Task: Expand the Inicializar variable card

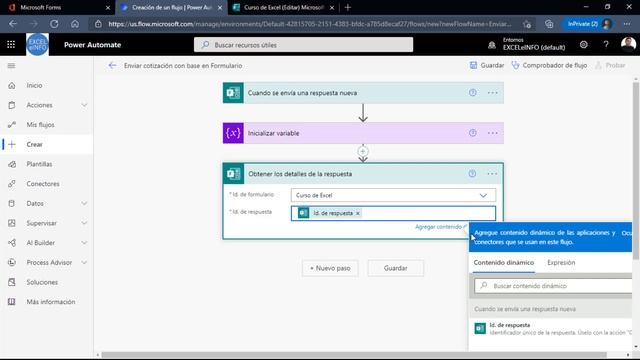Action: click(x=363, y=133)
